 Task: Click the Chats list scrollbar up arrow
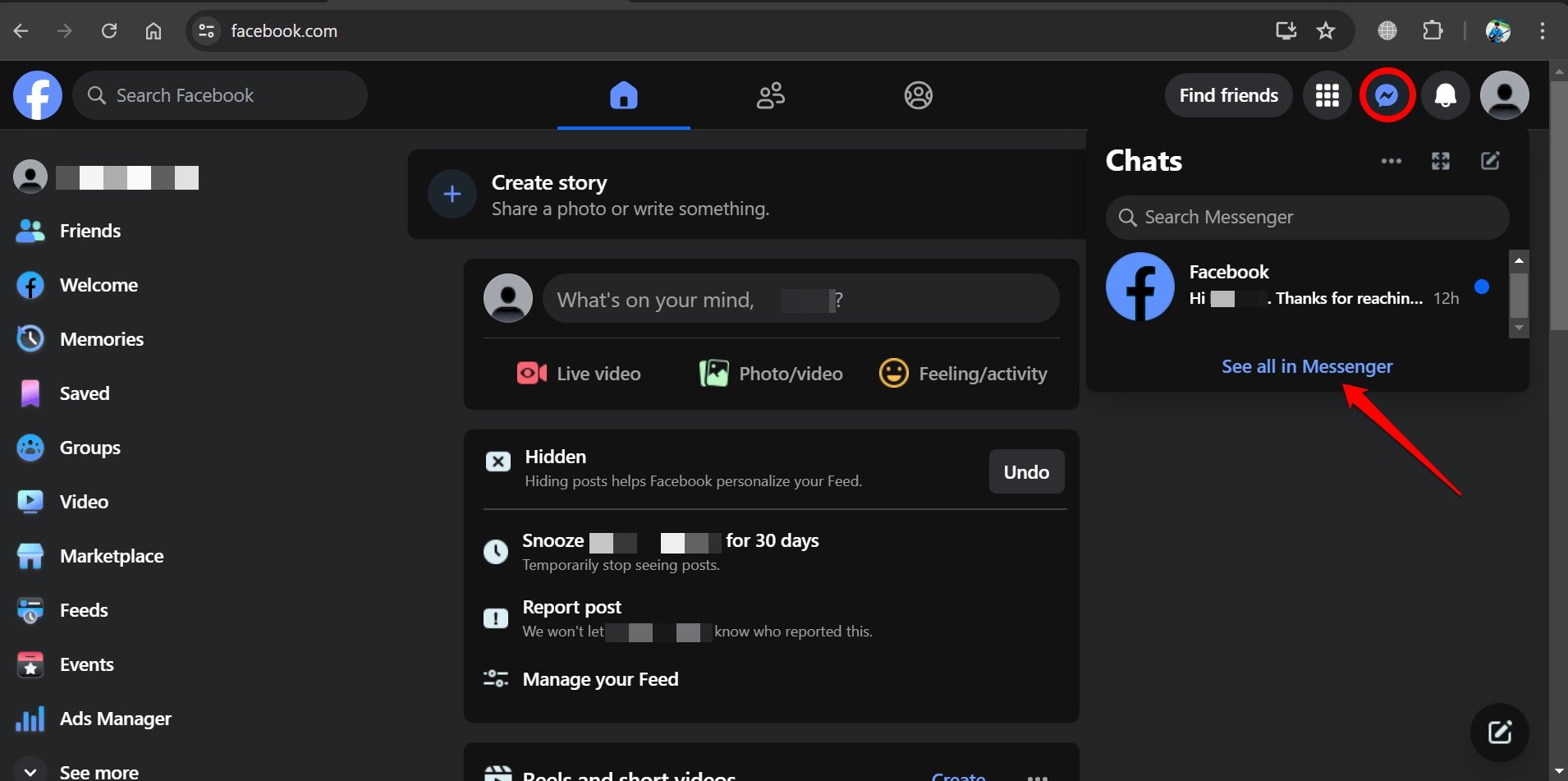(1519, 260)
